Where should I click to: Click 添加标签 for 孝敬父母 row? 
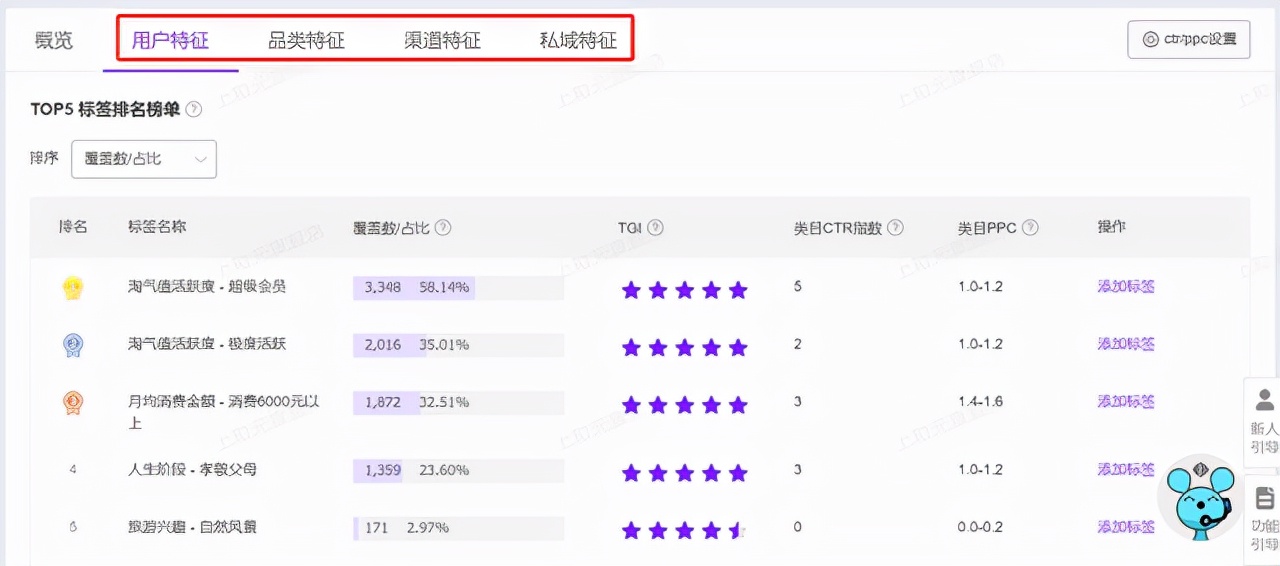(x=1126, y=469)
